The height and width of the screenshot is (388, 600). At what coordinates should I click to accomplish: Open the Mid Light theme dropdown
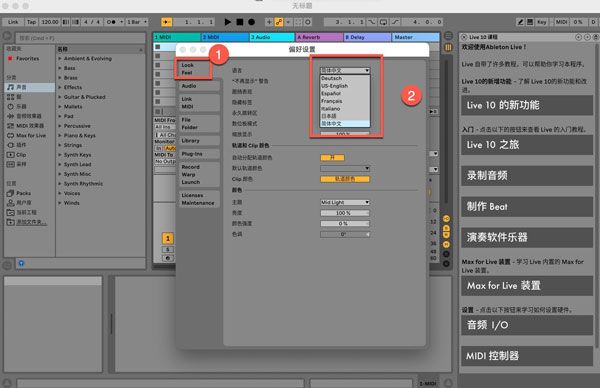[345, 202]
